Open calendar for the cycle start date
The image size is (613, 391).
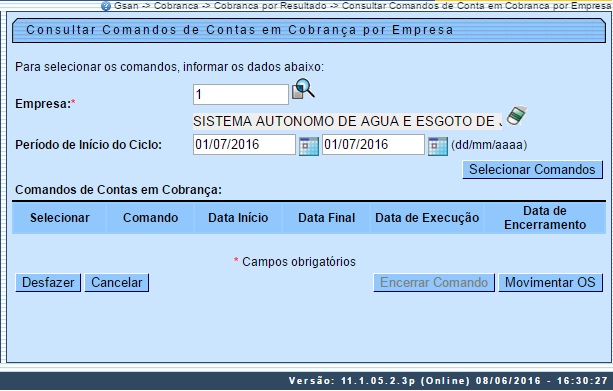point(309,146)
